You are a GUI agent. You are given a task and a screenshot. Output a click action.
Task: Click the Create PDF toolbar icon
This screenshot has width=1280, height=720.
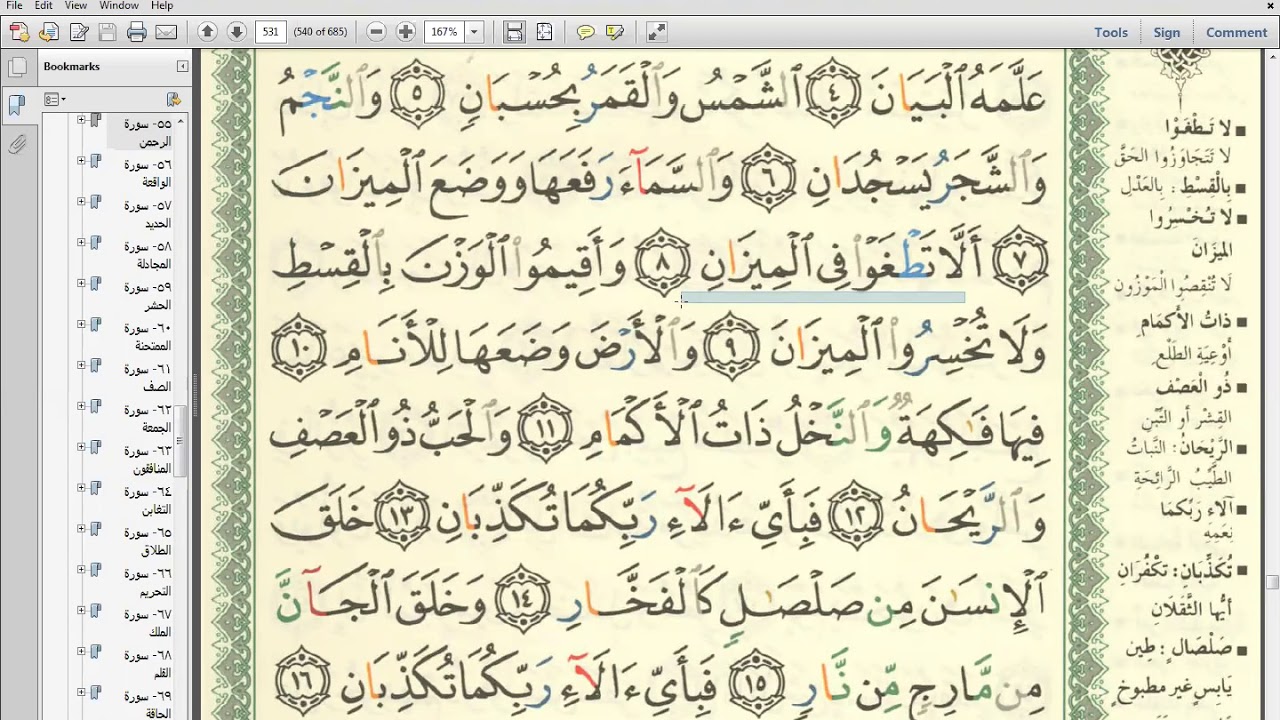18,32
